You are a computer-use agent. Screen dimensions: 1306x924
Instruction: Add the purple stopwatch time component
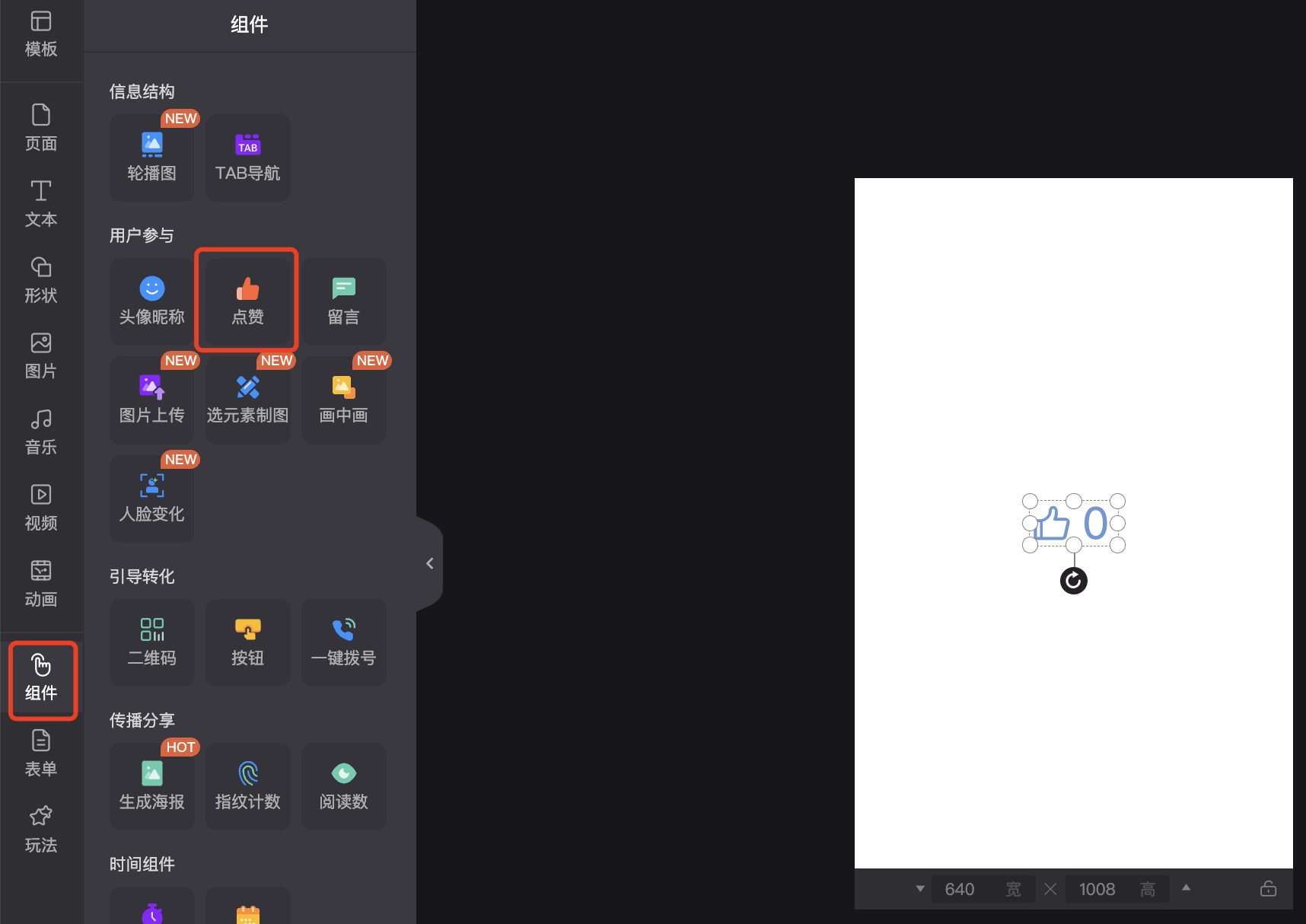point(152,907)
